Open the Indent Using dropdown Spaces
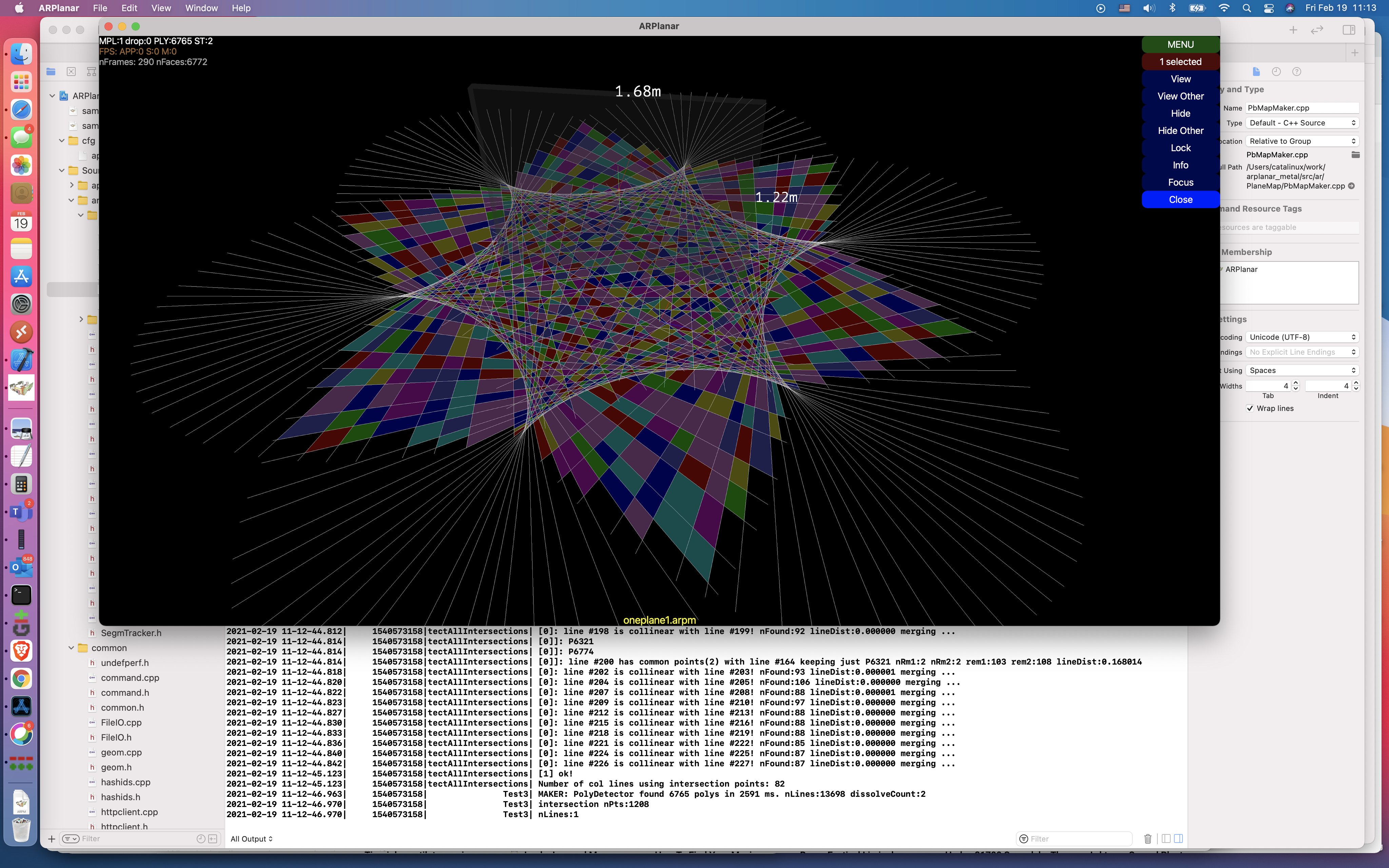Screen dimensions: 1389x868 click(x=1302, y=370)
